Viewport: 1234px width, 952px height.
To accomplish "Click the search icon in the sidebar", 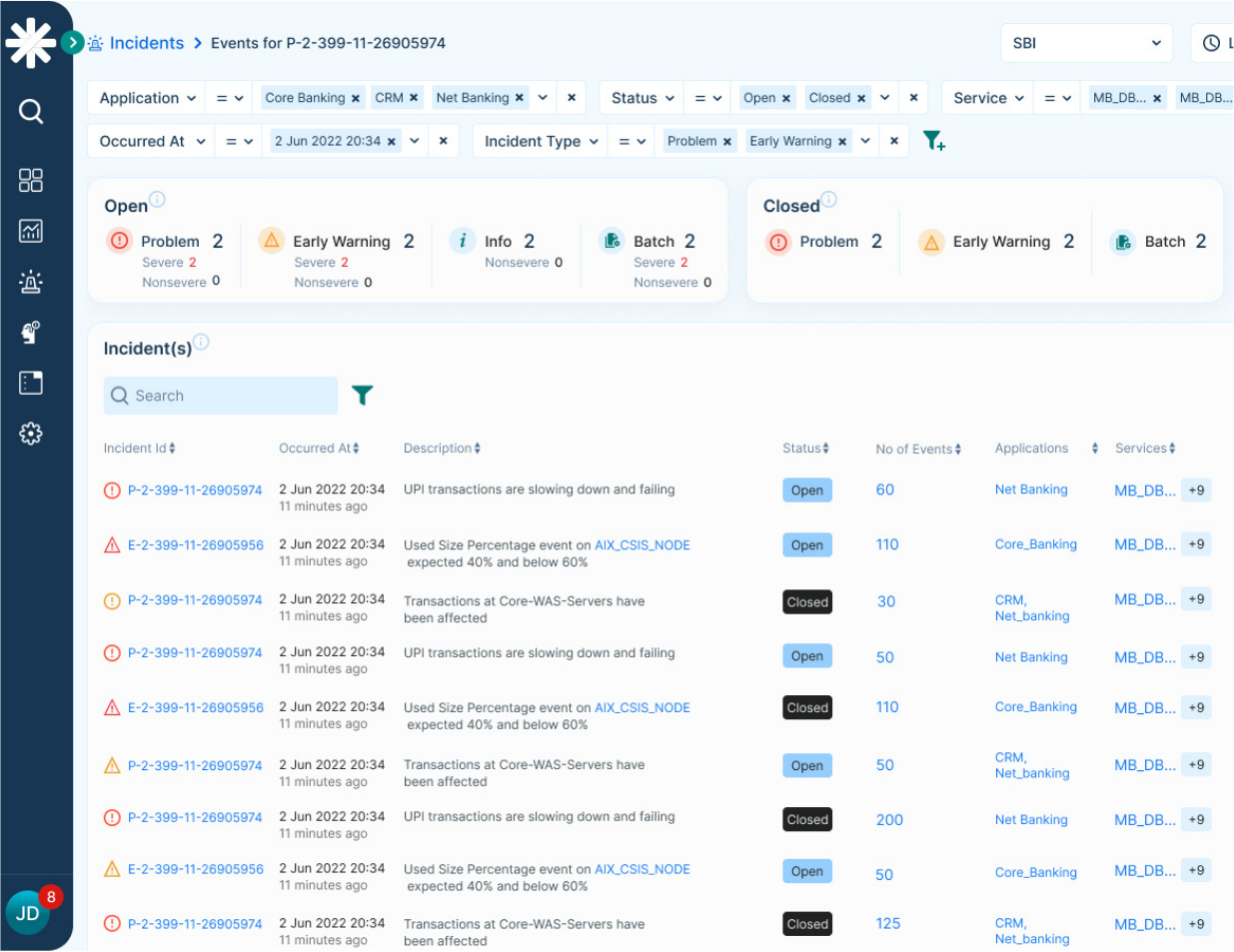I will pos(31,111).
